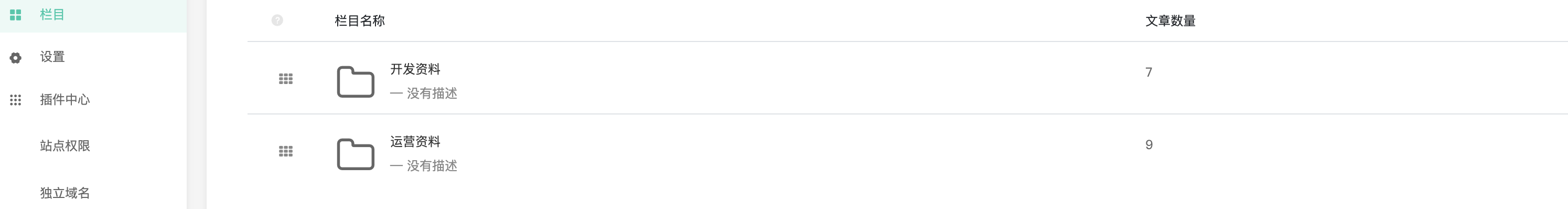This screenshot has width=1568, height=209.
Task: Click the 设置 gear icon
Action: [x=16, y=57]
